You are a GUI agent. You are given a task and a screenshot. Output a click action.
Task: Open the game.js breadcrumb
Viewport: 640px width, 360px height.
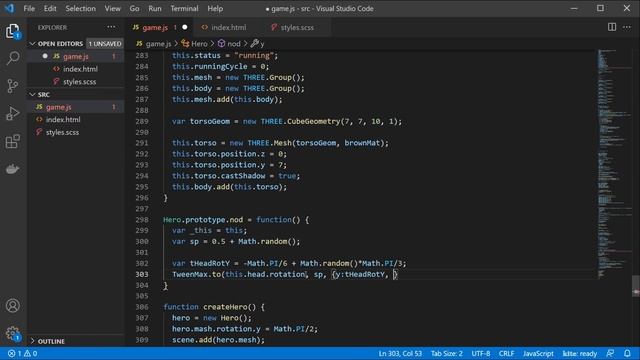pyautogui.click(x=154, y=43)
